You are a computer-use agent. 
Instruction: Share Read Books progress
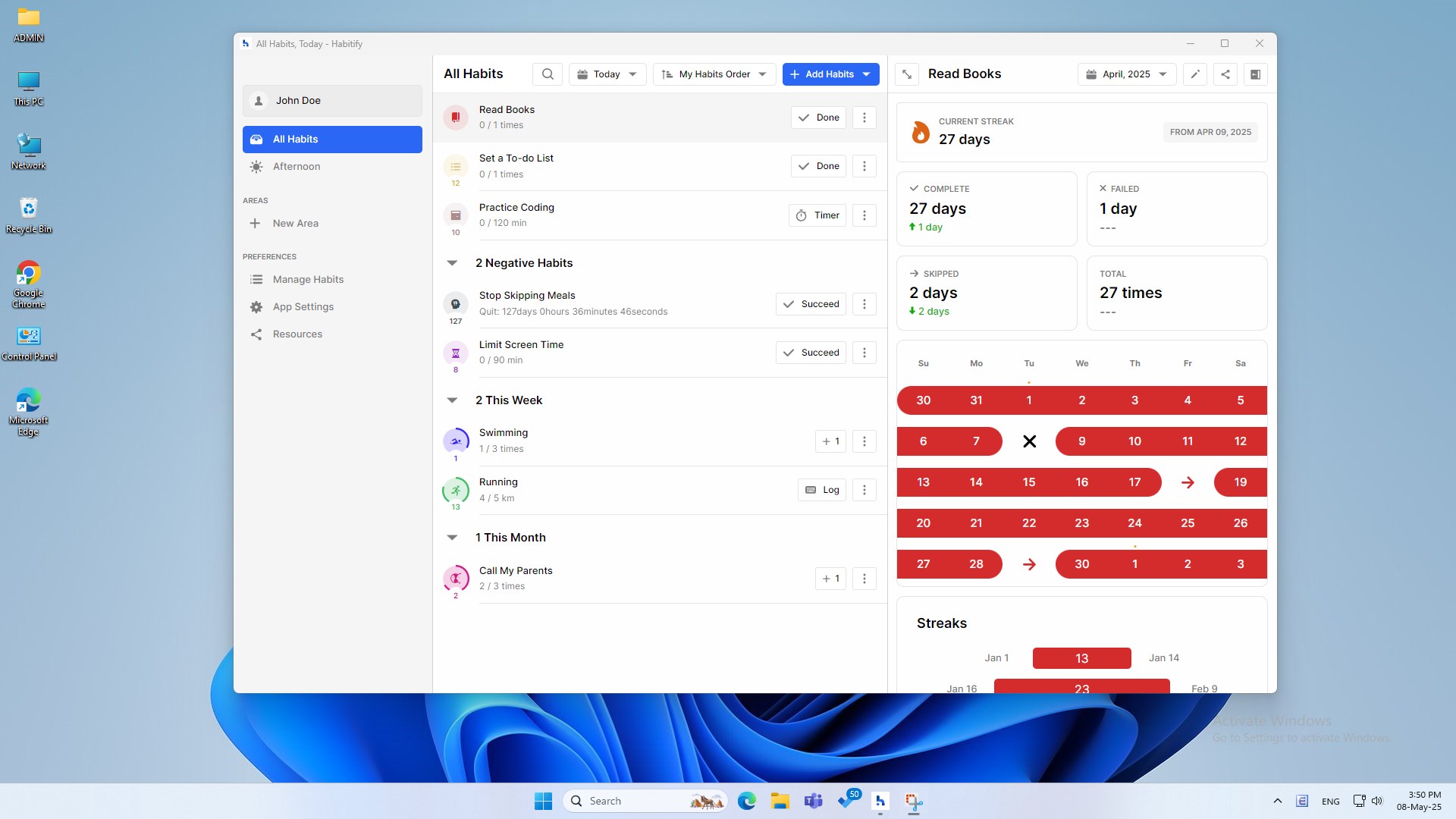(x=1225, y=74)
